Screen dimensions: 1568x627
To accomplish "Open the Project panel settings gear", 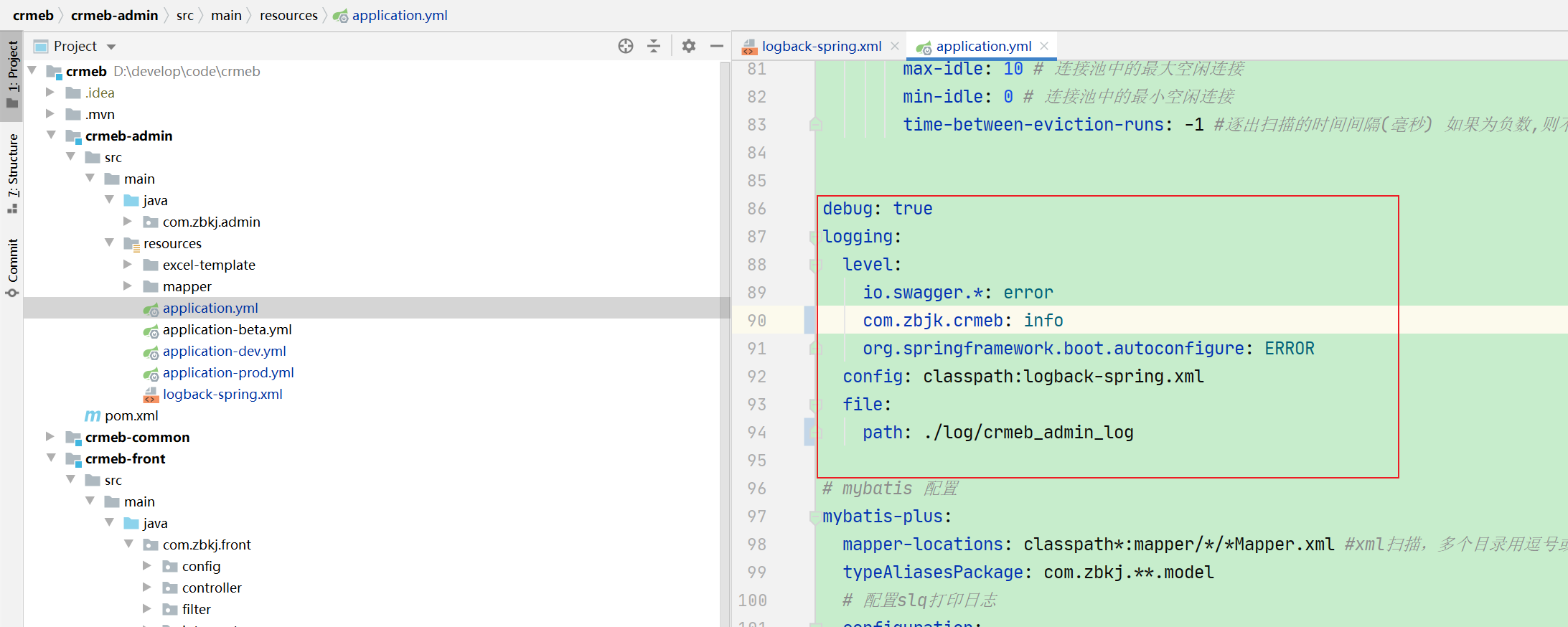I will (x=689, y=46).
